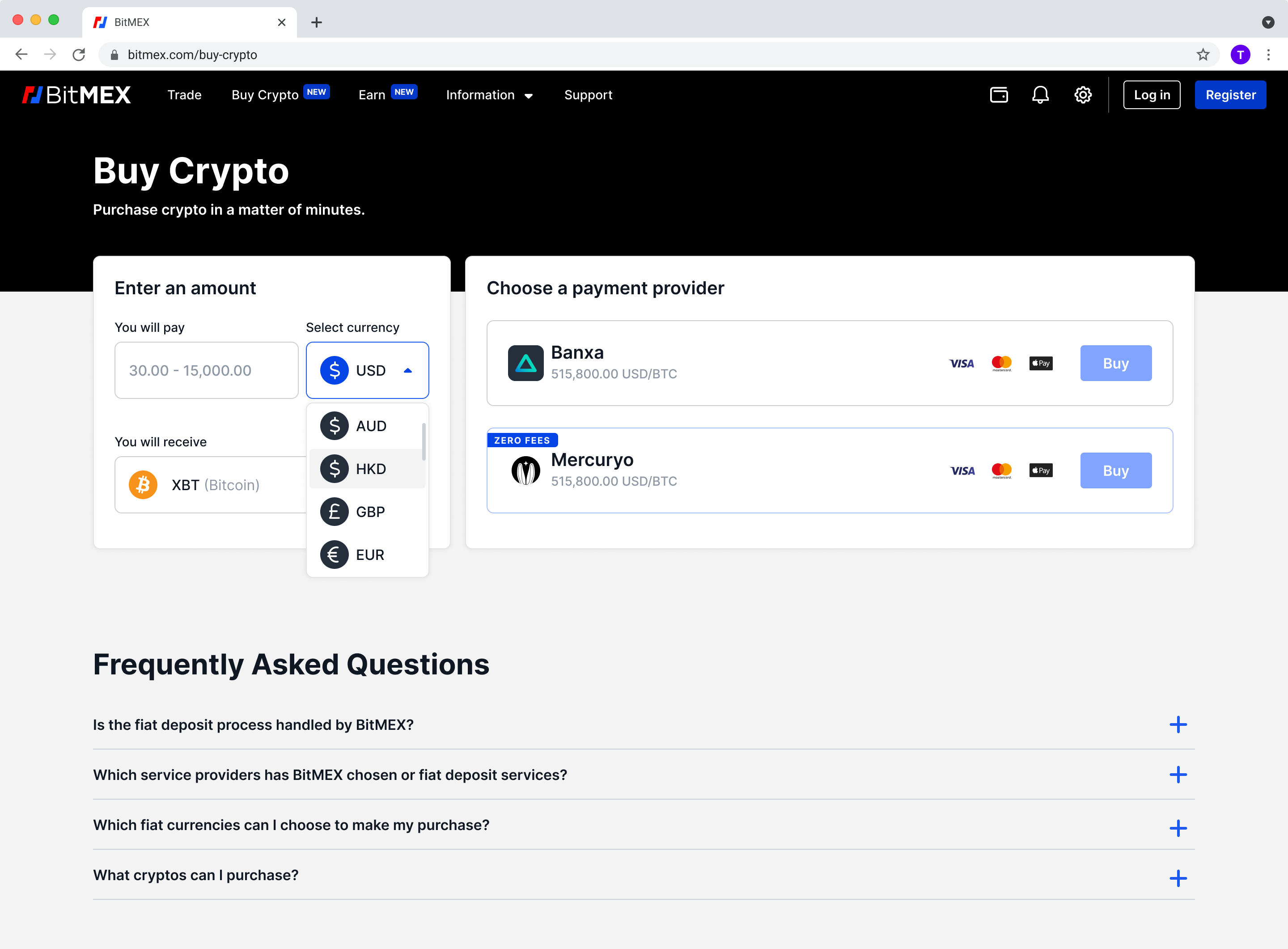Open the wallet icon in header
This screenshot has height=949, width=1288.
coord(999,95)
